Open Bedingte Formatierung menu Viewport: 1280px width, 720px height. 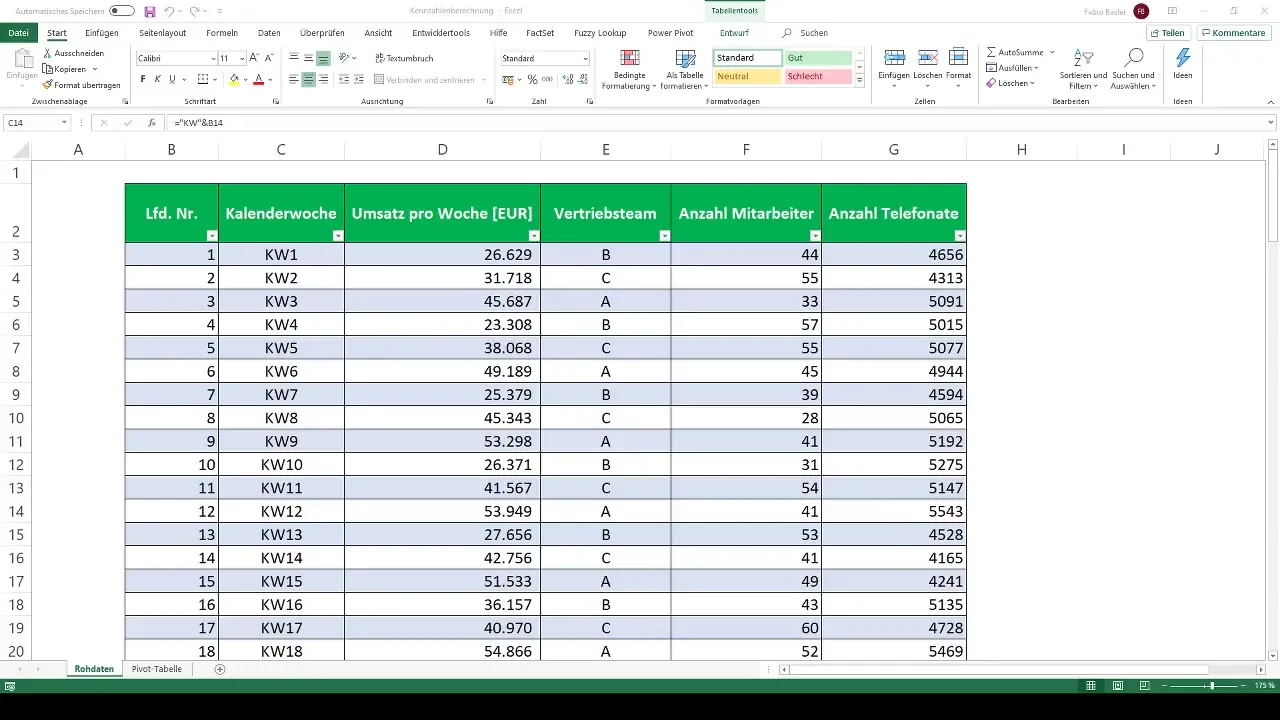629,69
